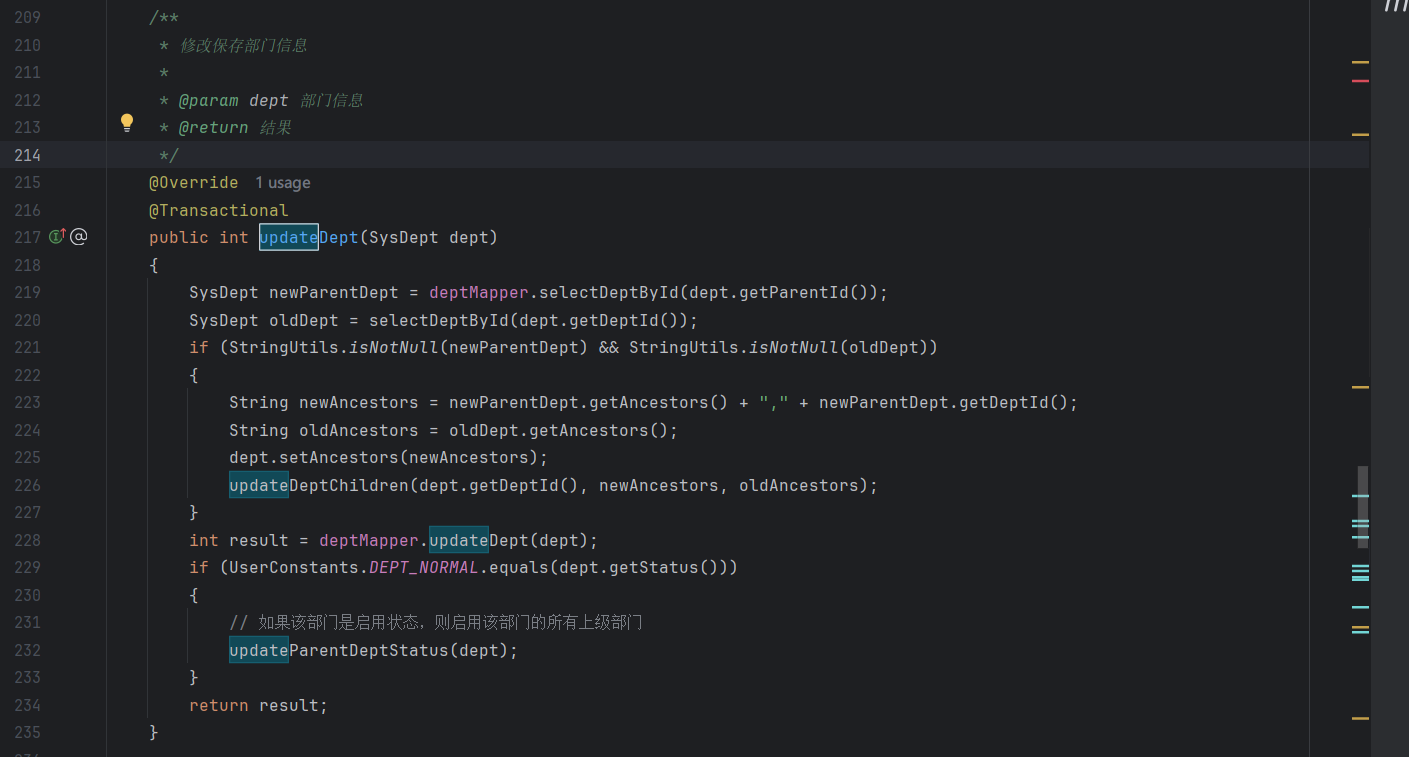Click the "public int" keywords on line 217
1409x757 pixels.
pyautogui.click(x=199, y=237)
